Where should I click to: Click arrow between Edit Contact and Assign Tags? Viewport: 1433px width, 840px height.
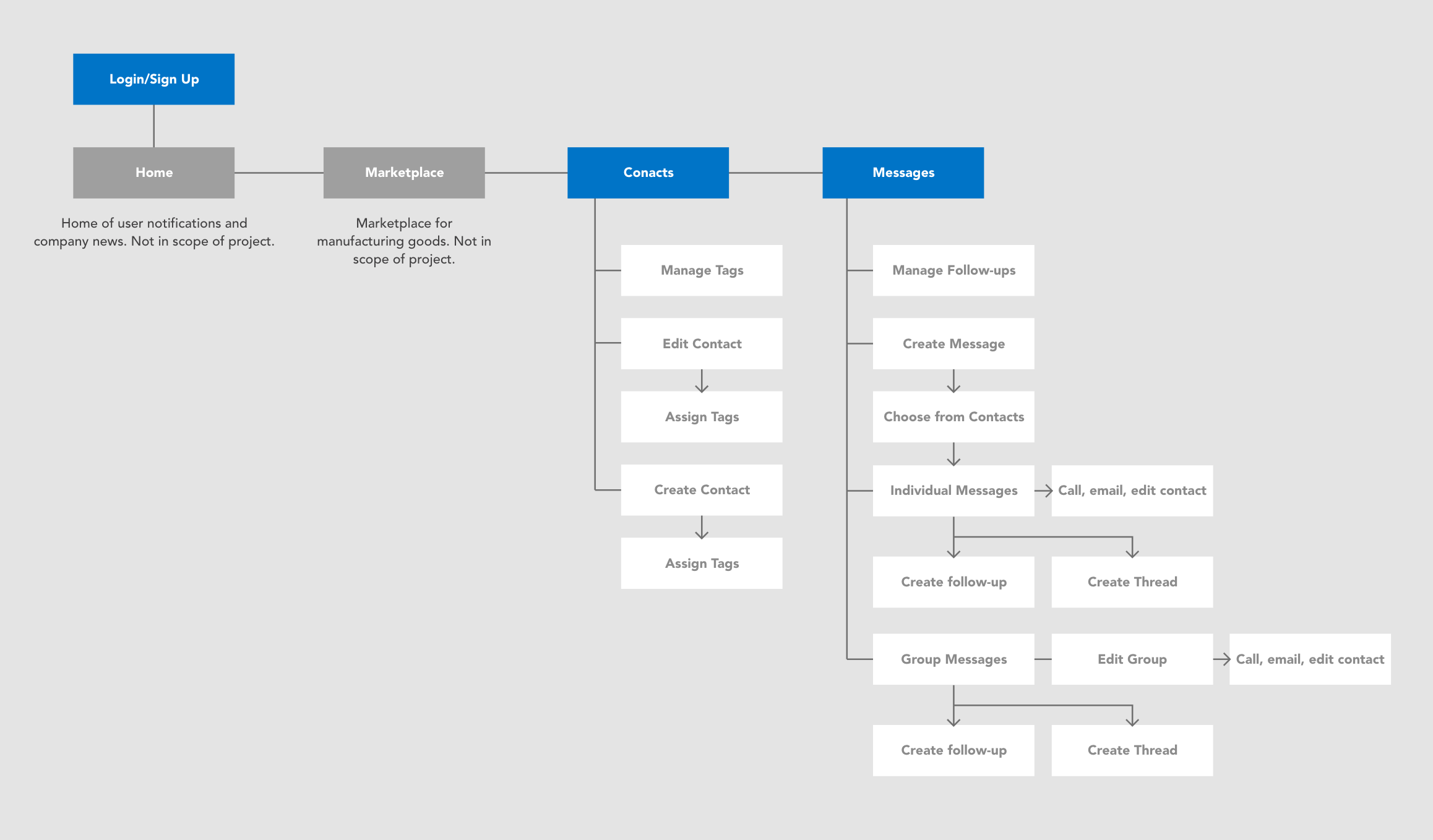[x=702, y=381]
